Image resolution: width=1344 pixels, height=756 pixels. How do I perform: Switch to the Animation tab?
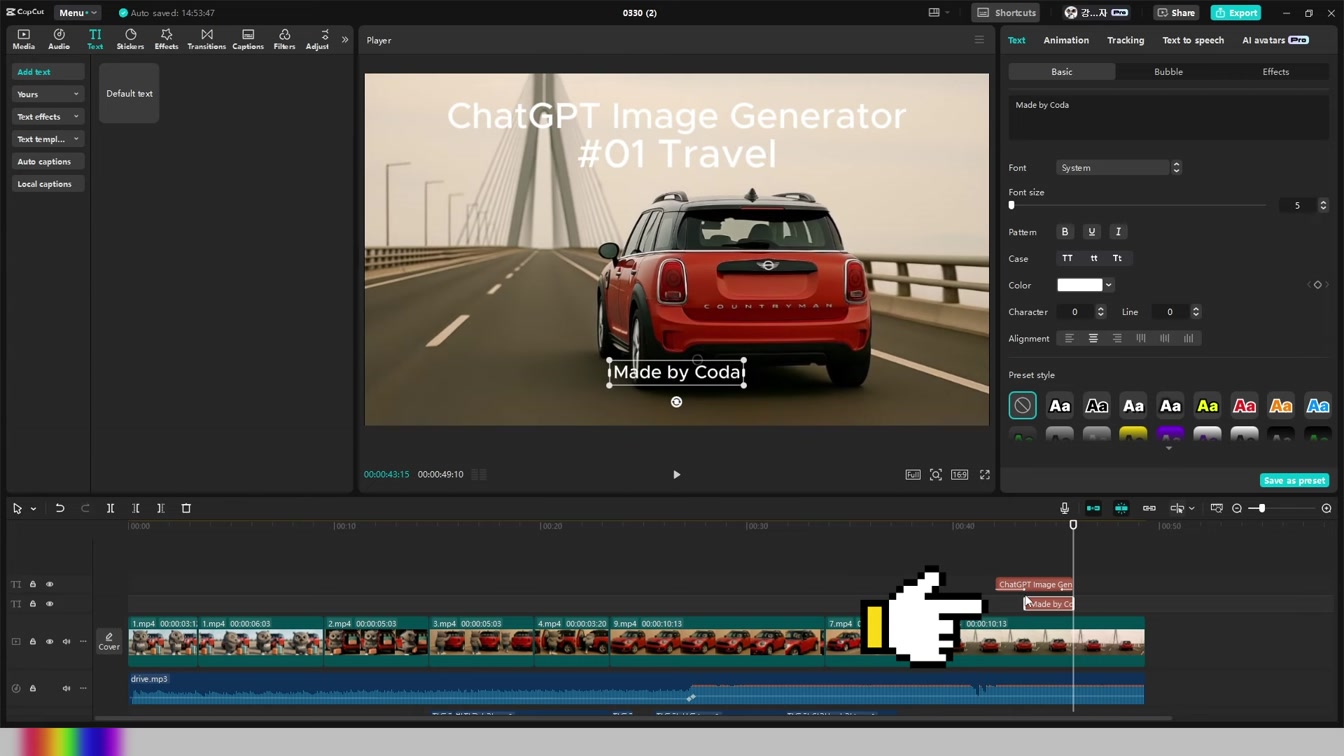[1066, 40]
